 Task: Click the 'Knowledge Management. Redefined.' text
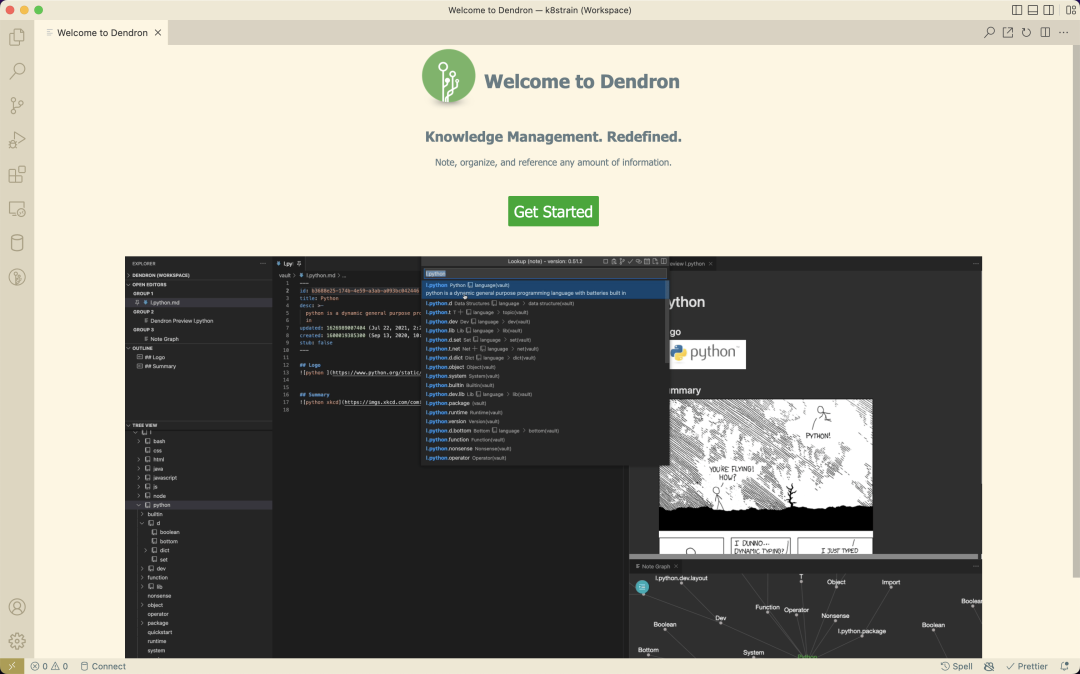(x=553, y=136)
